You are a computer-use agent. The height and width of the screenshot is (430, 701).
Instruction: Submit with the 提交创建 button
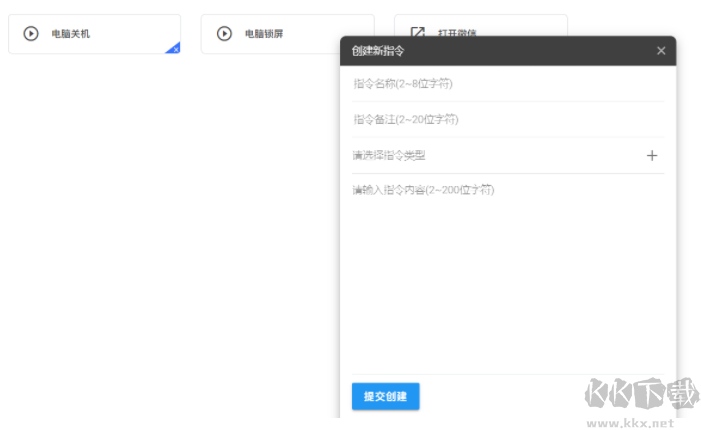click(385, 396)
